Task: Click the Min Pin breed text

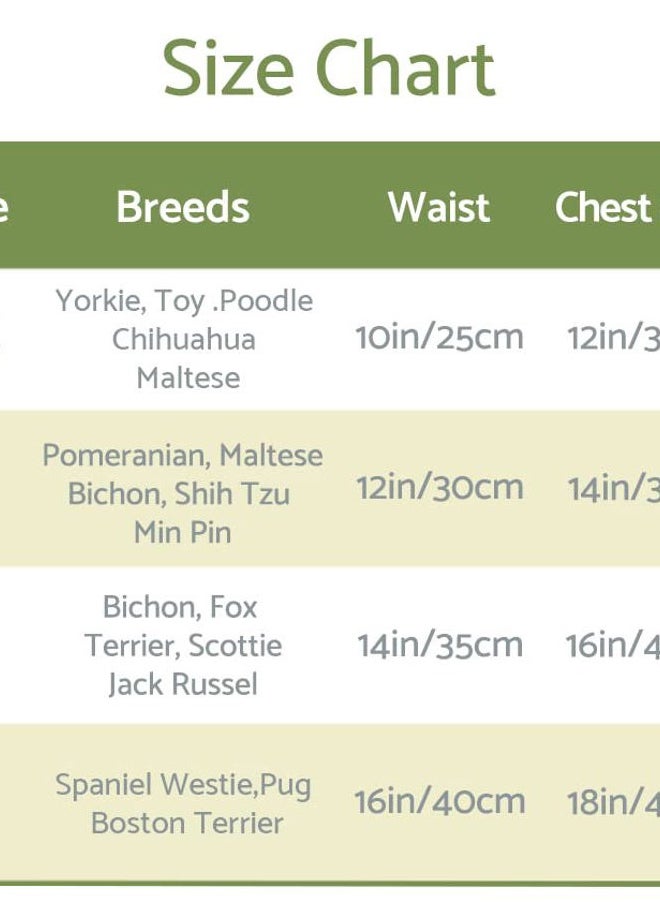Action: pos(183,532)
